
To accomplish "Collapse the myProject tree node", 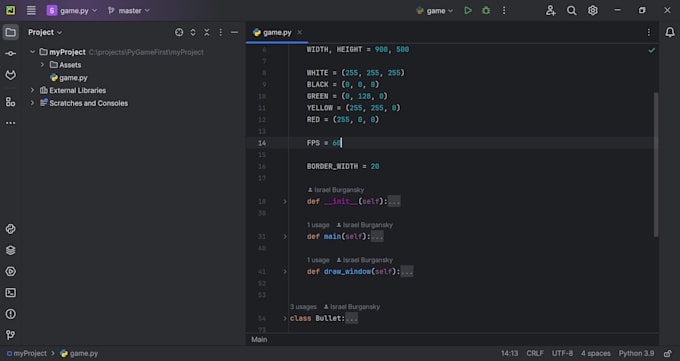I will pos(33,52).
